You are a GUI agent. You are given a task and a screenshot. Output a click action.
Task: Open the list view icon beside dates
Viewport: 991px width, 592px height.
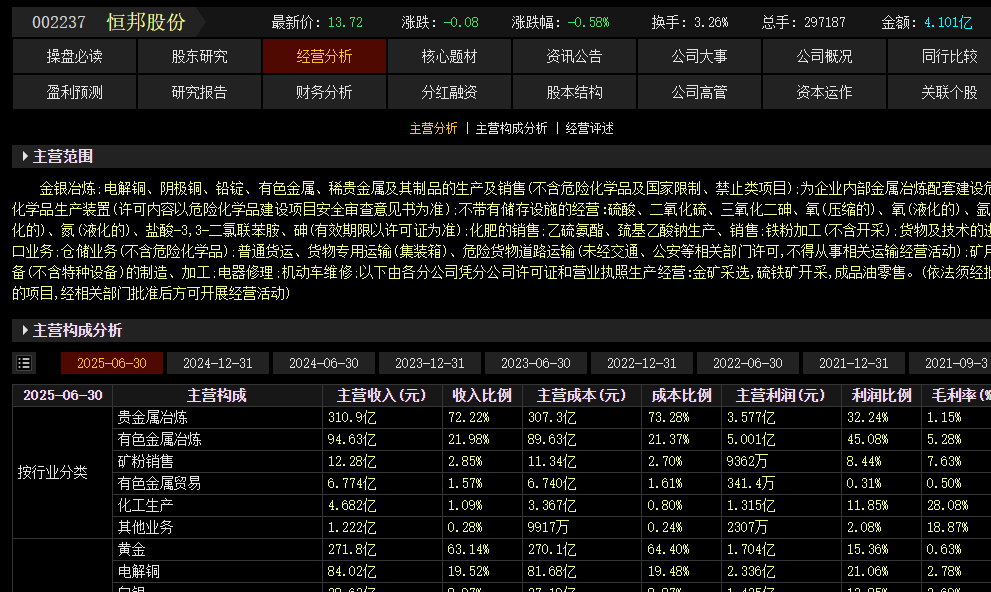point(24,363)
